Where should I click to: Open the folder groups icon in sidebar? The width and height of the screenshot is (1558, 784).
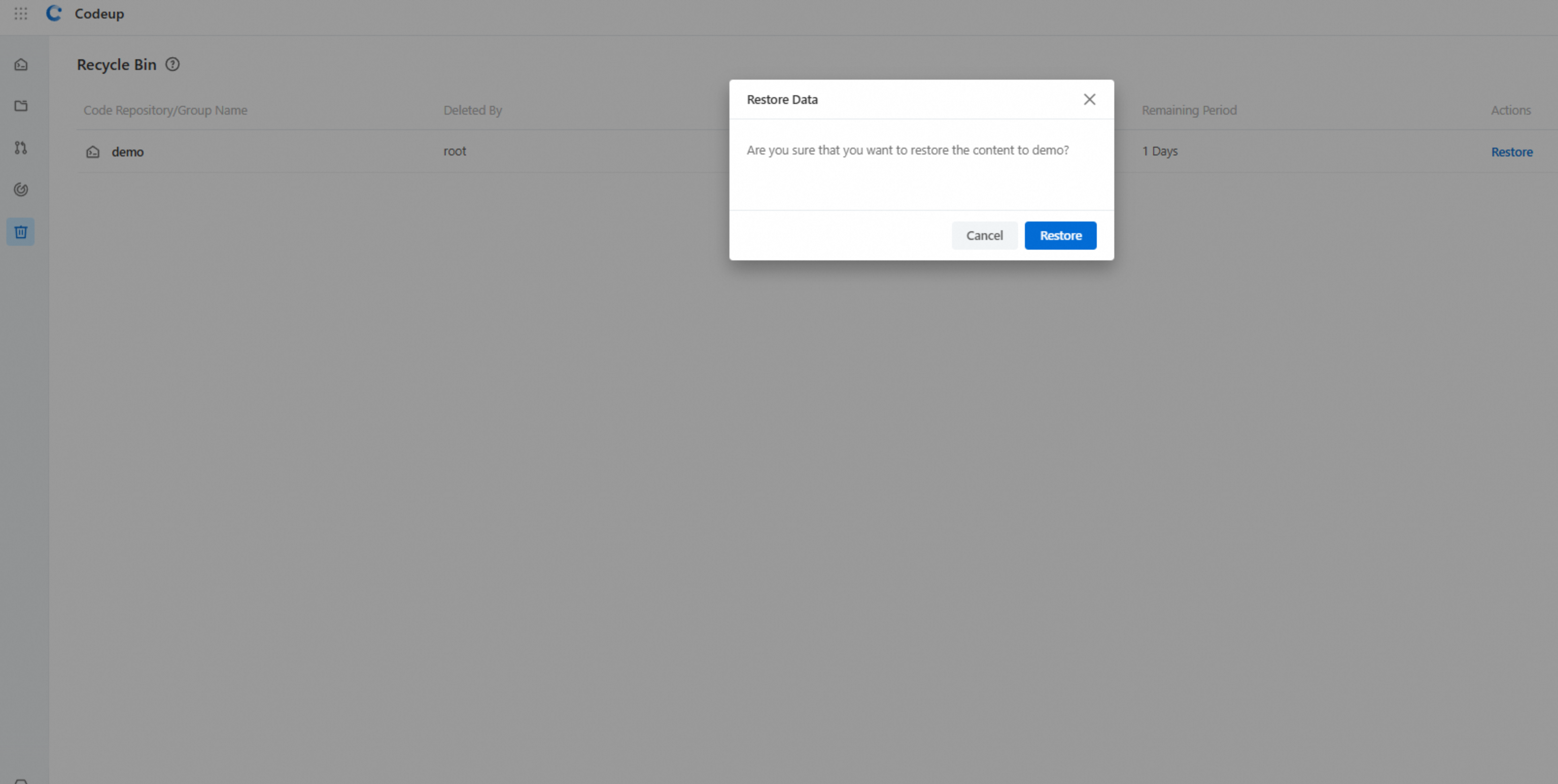[21, 106]
